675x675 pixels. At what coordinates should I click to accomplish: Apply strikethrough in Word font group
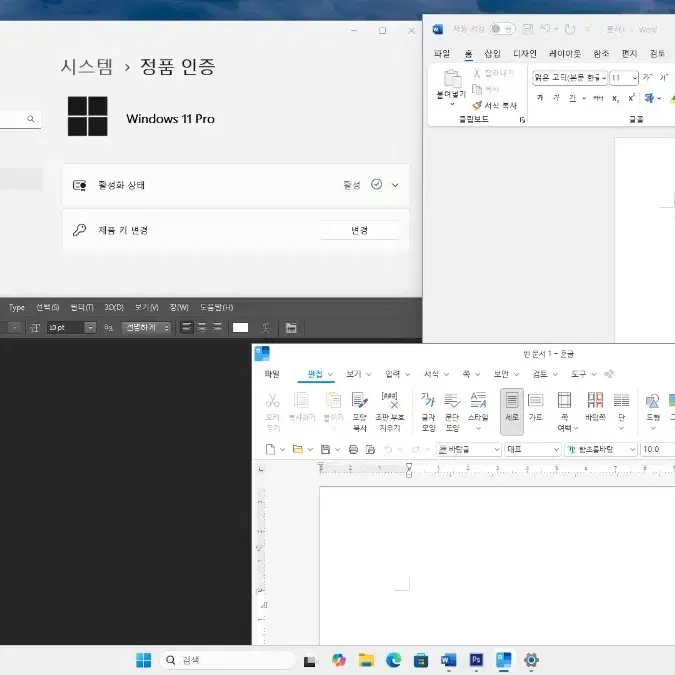pyautogui.click(x=598, y=98)
